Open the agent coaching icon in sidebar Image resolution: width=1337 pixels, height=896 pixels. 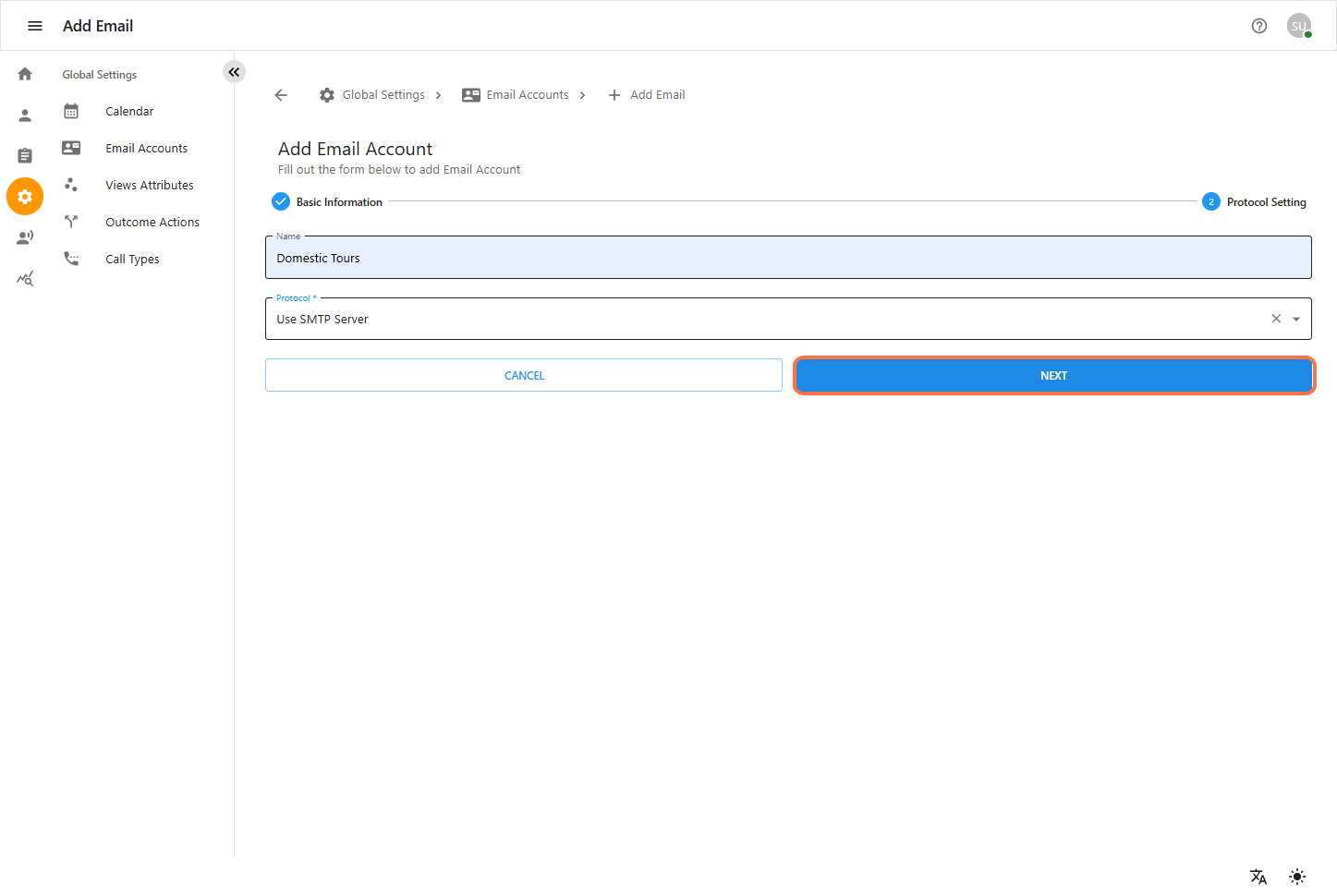pos(24,237)
